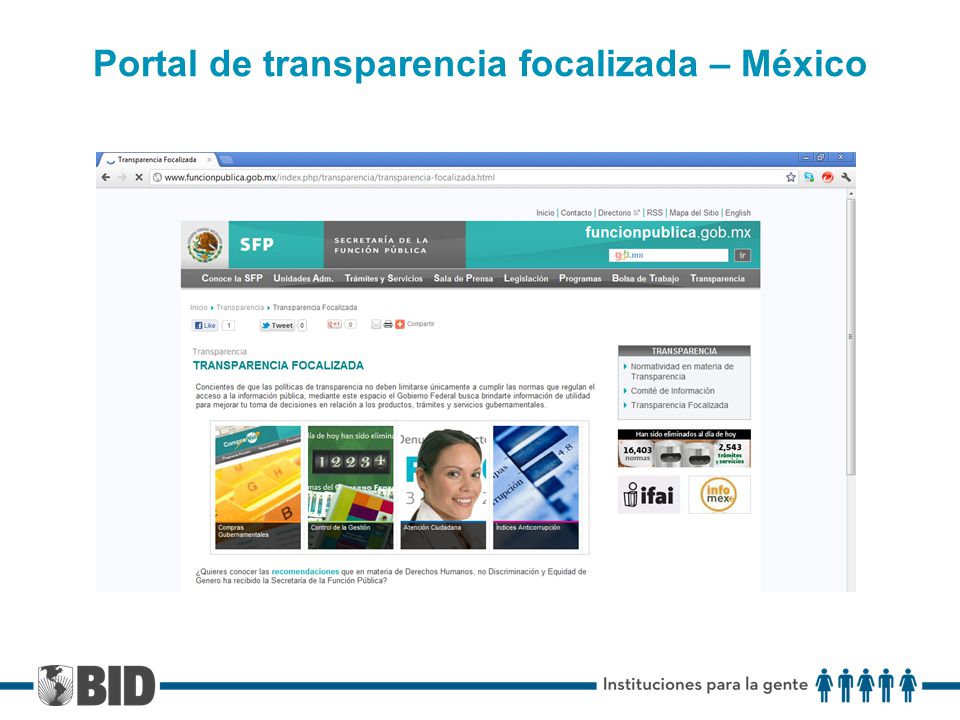The width and height of the screenshot is (960, 720).
Task: Click the ifai logo
Action: click(649, 495)
